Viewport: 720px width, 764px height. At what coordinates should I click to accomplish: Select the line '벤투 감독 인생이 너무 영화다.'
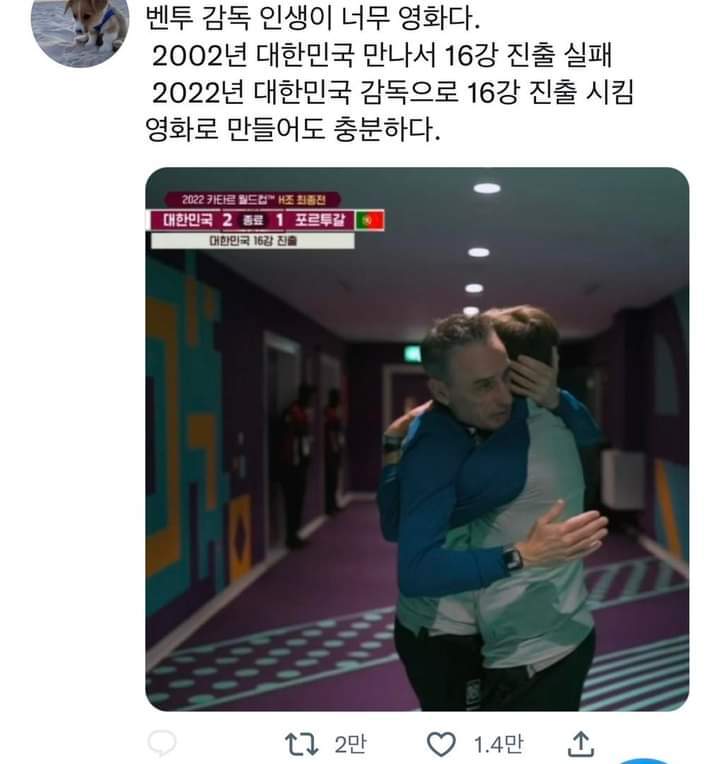pyautogui.click(x=313, y=18)
